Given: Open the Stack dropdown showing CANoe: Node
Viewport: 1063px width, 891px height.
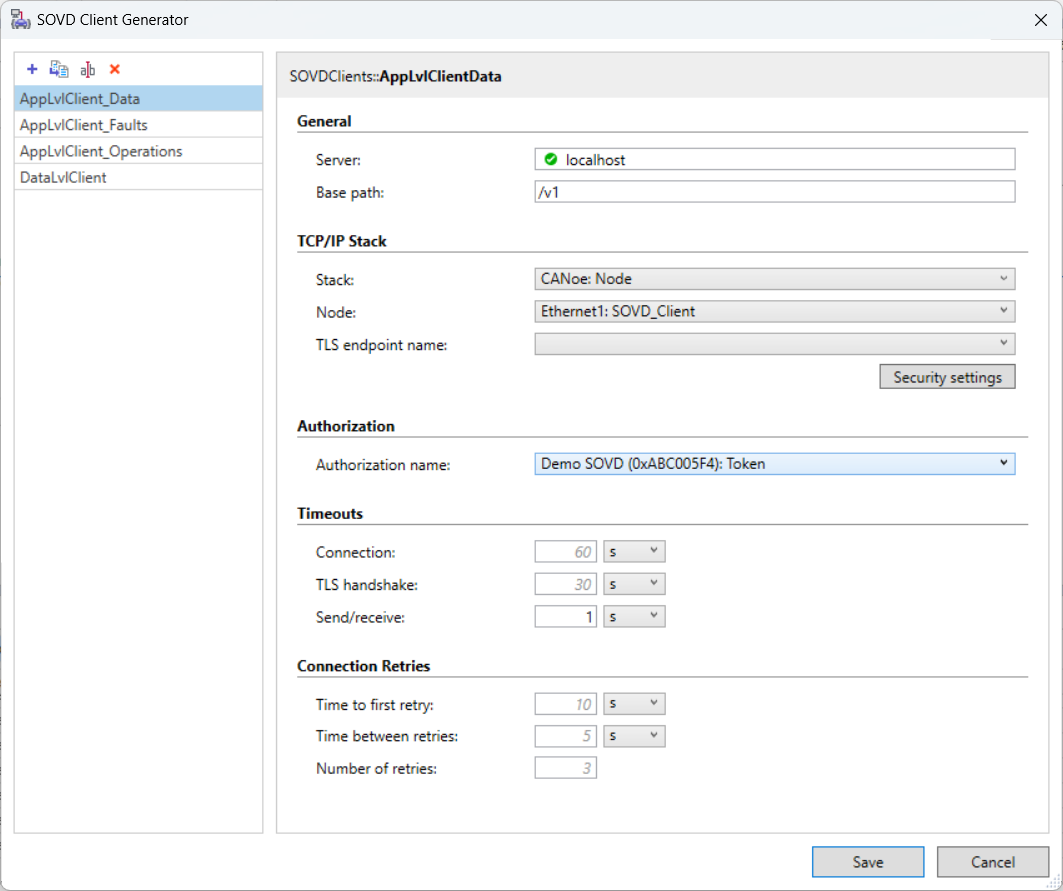Looking at the screenshot, I should (x=775, y=279).
